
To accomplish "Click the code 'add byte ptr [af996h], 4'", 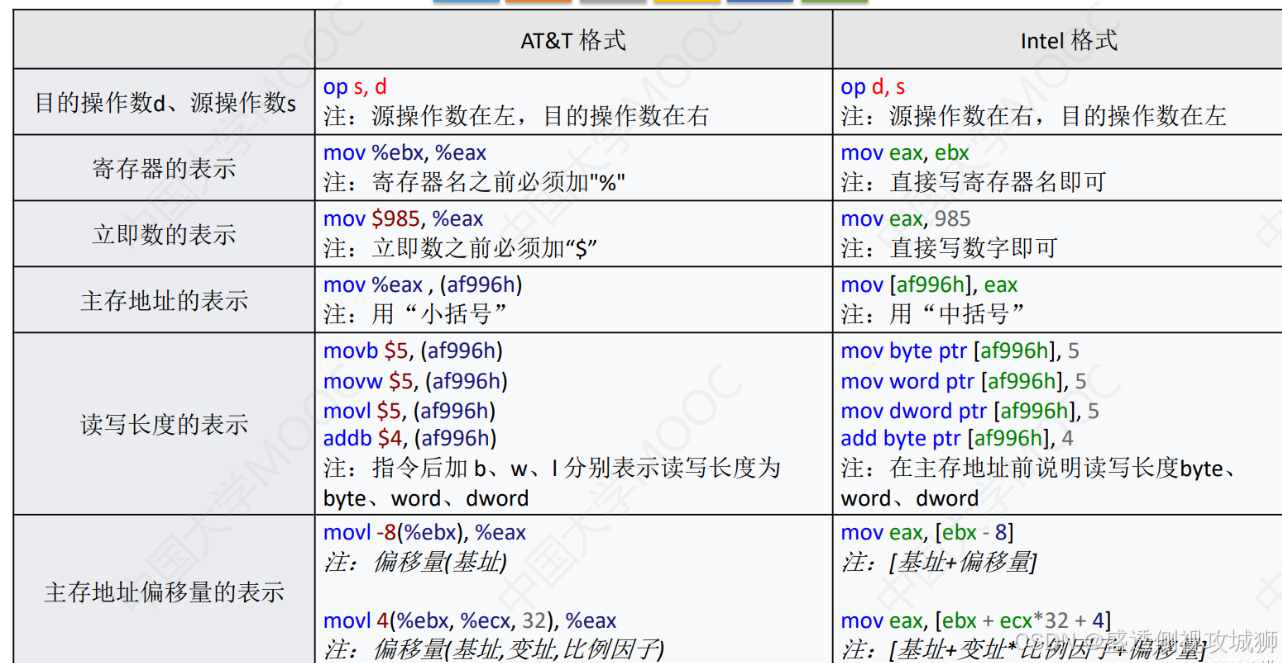I will [x=958, y=438].
